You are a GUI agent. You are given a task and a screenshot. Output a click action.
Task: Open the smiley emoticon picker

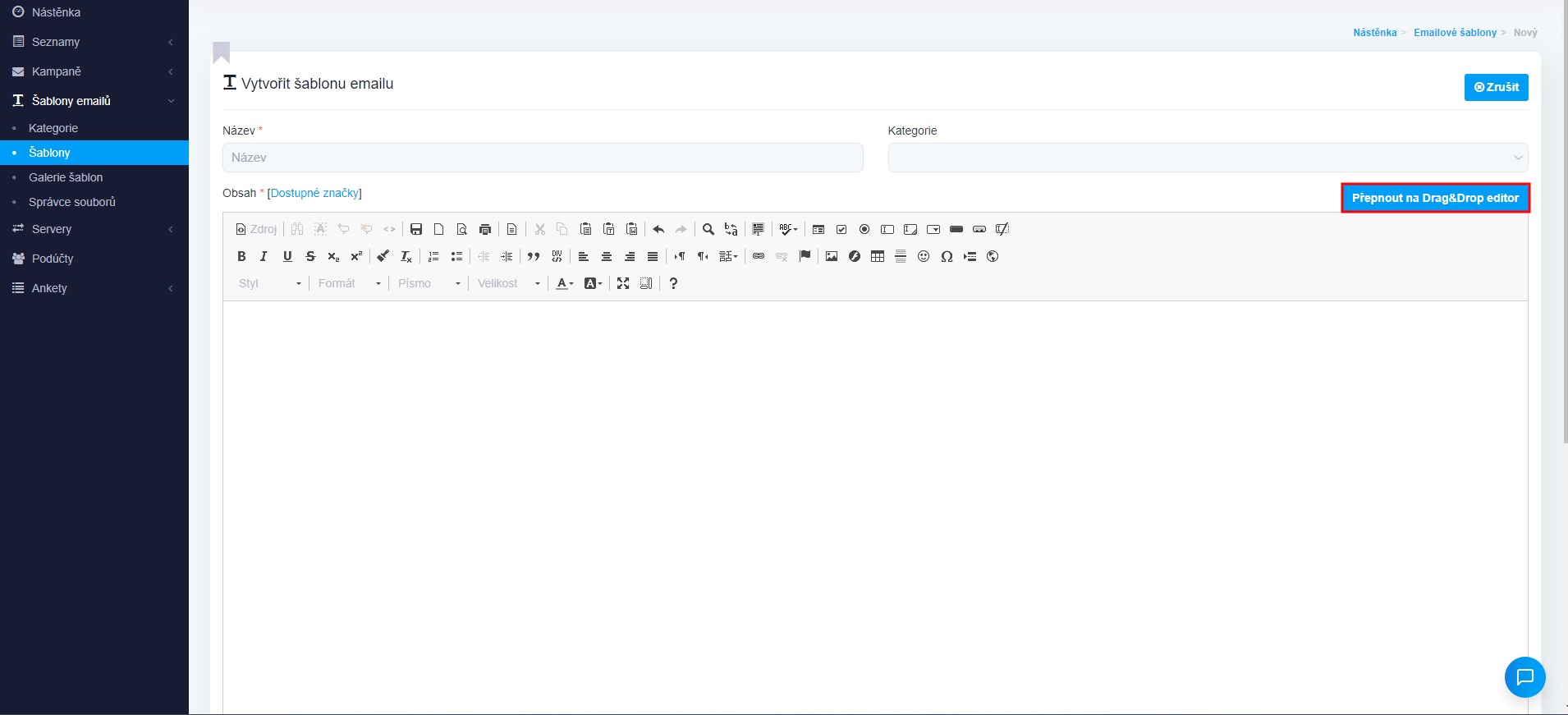click(x=924, y=256)
